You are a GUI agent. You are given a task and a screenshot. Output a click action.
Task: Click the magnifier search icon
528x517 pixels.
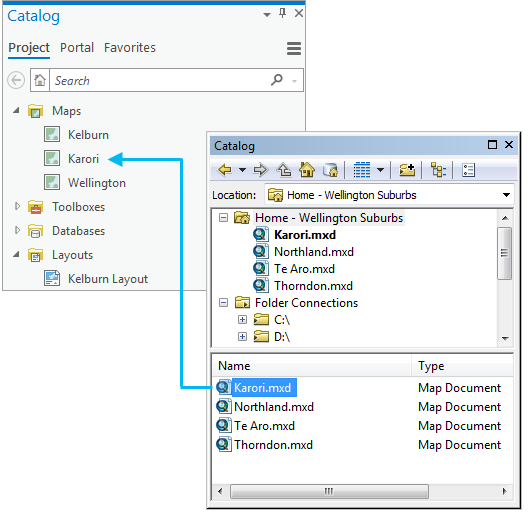(276, 80)
